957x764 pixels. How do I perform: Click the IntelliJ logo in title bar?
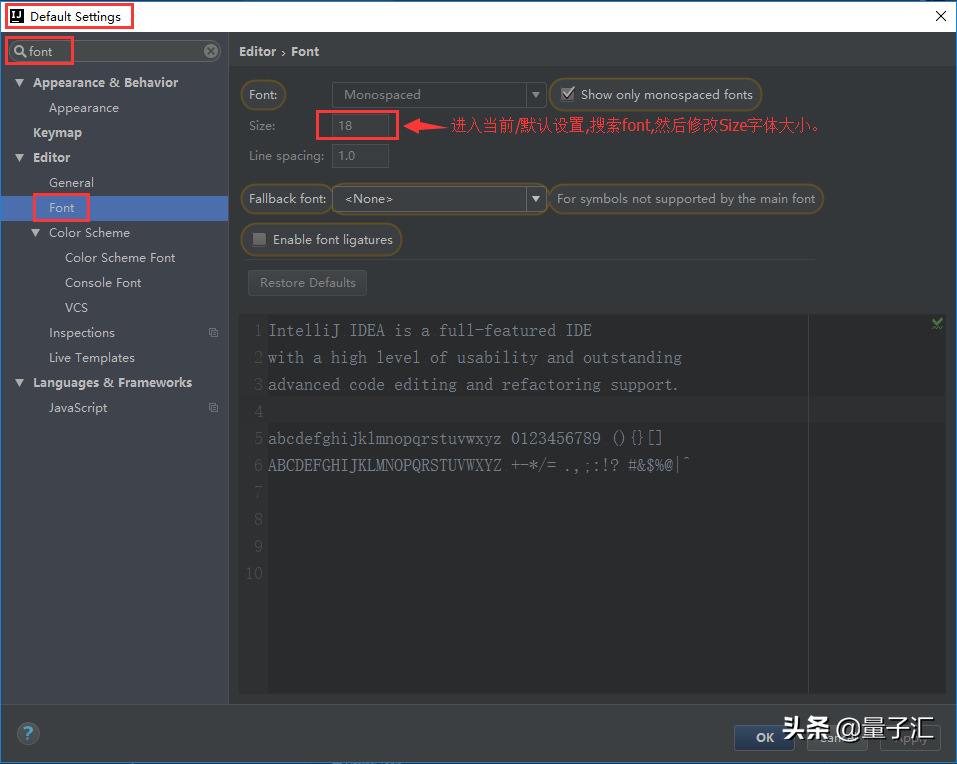click(17, 16)
